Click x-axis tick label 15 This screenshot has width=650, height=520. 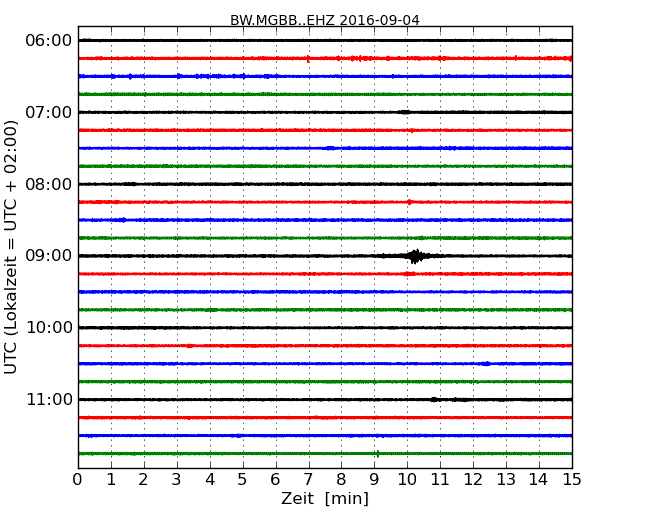(x=572, y=480)
